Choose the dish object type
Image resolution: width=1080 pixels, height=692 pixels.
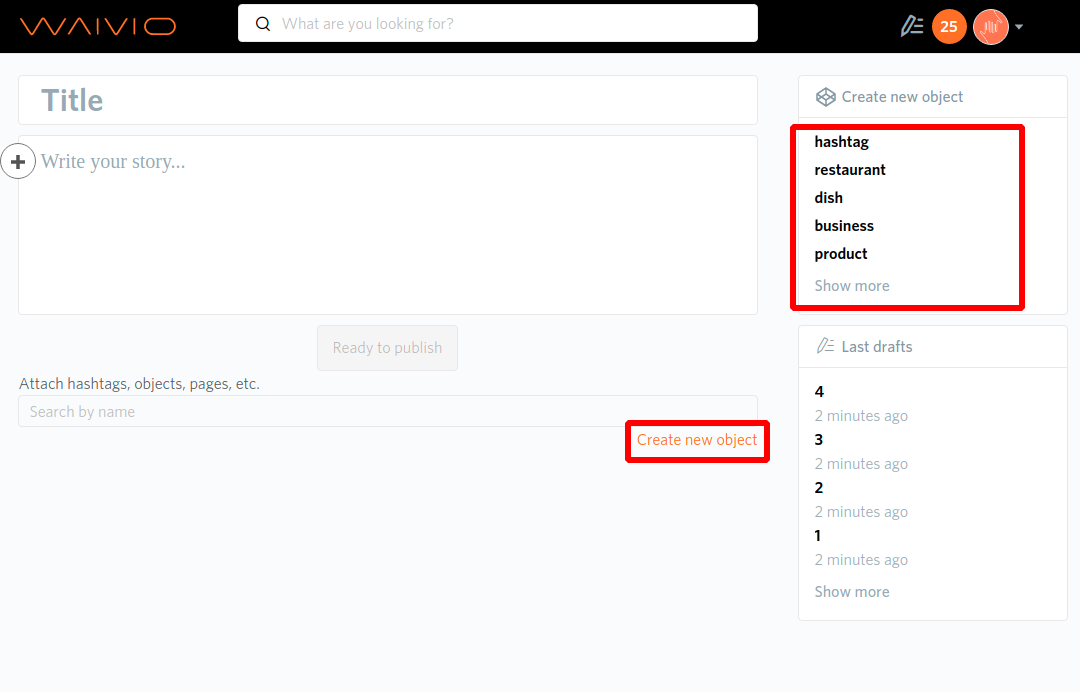(x=828, y=198)
